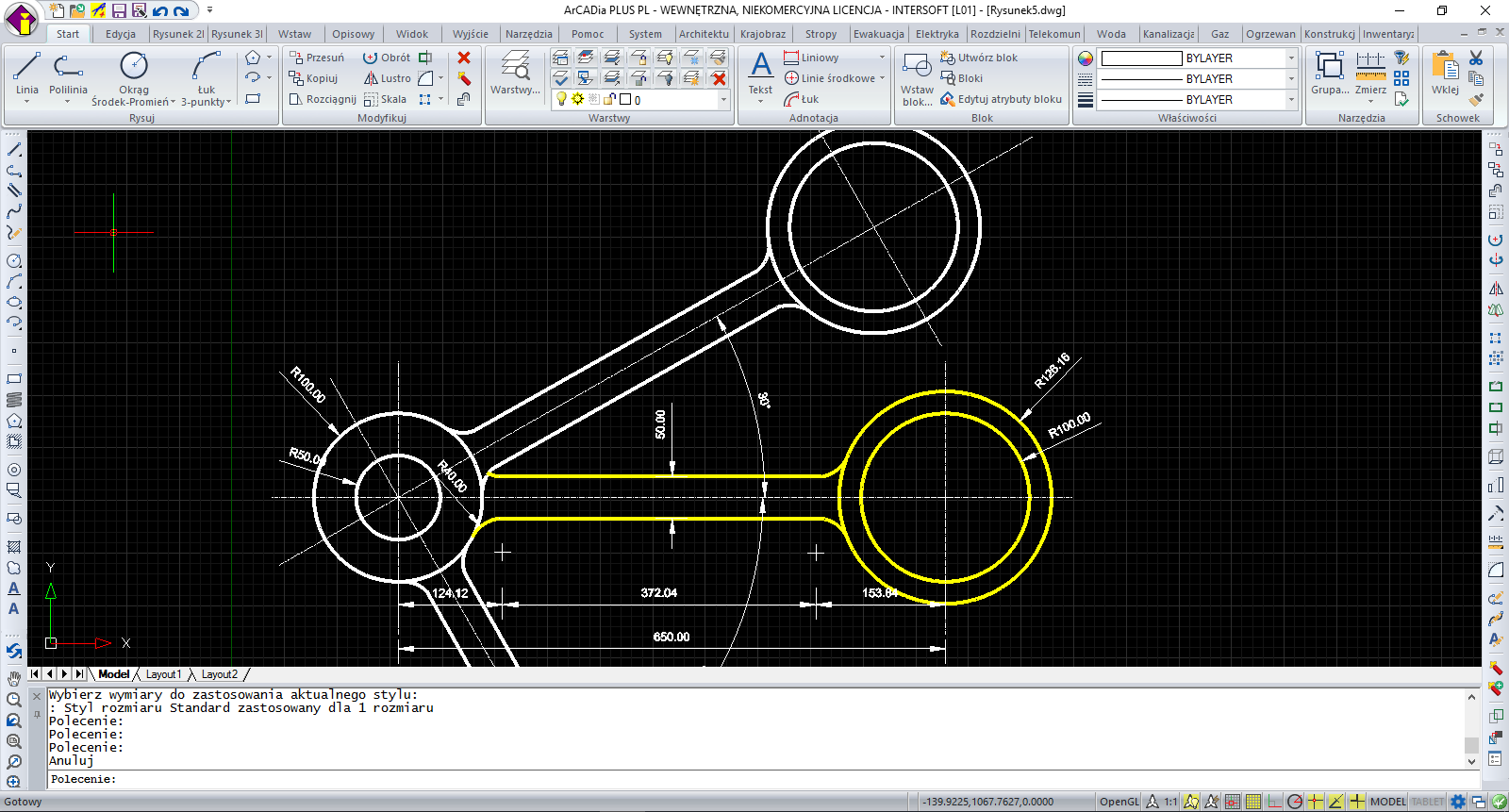Switch to Layout1 sheet tab
Screen dimensions: 1509x812
coord(163,674)
